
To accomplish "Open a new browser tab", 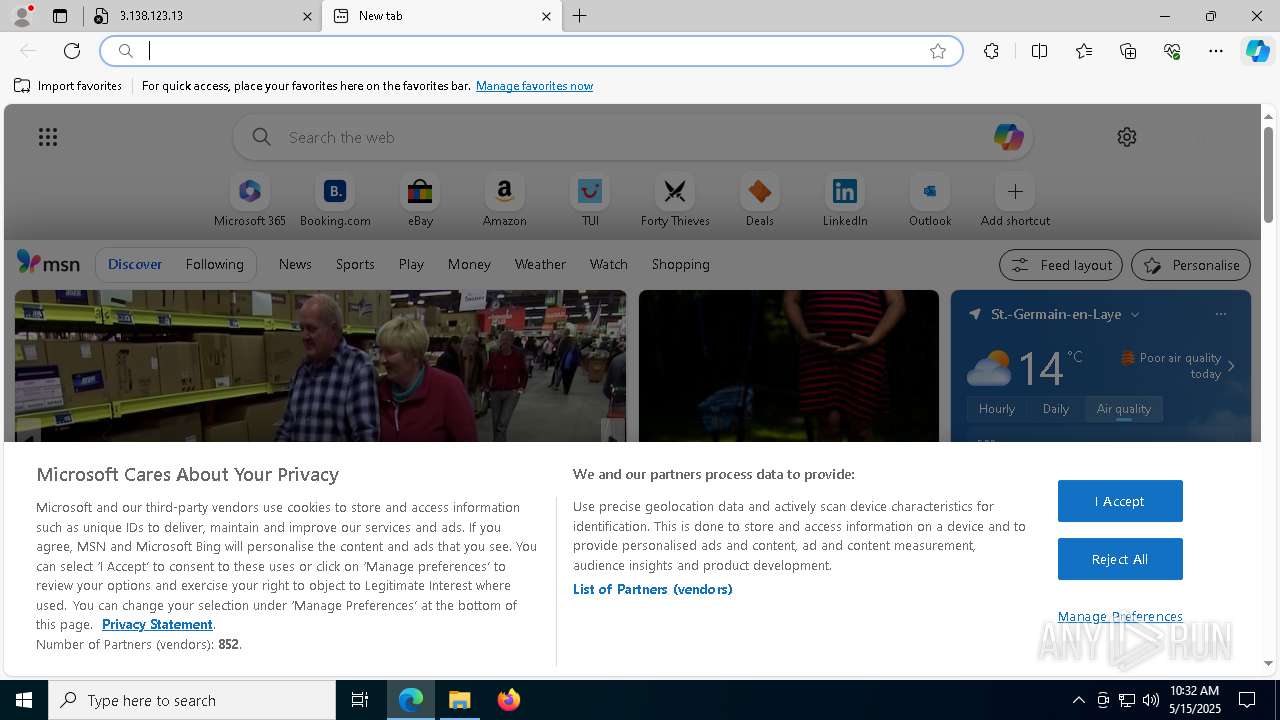I will click(579, 16).
